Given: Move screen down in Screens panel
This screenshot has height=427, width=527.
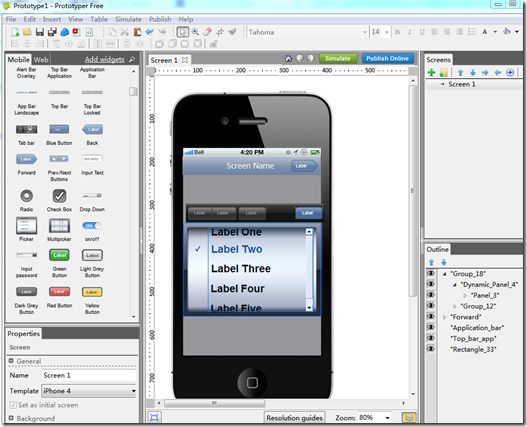Looking at the screenshot, I should point(473,72).
